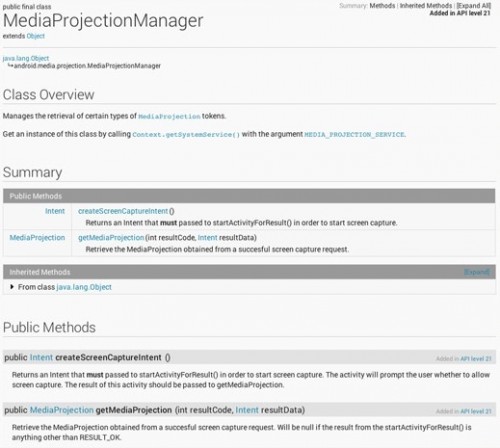The image size is (500, 448).
Task: Jump to Inherited Methods via top summary link
Action: click(x=426, y=6)
